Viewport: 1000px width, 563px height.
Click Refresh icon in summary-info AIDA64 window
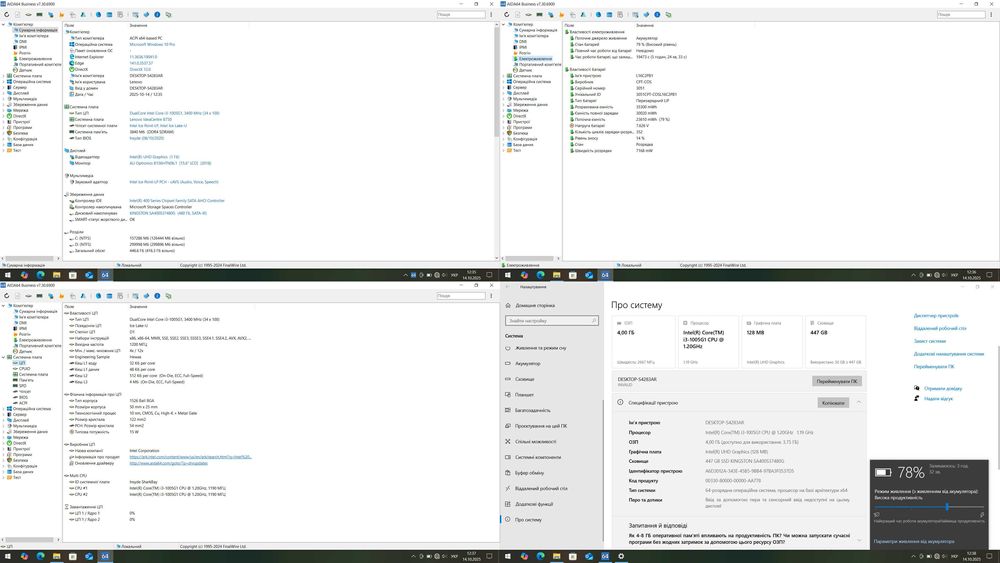click(x=7, y=15)
